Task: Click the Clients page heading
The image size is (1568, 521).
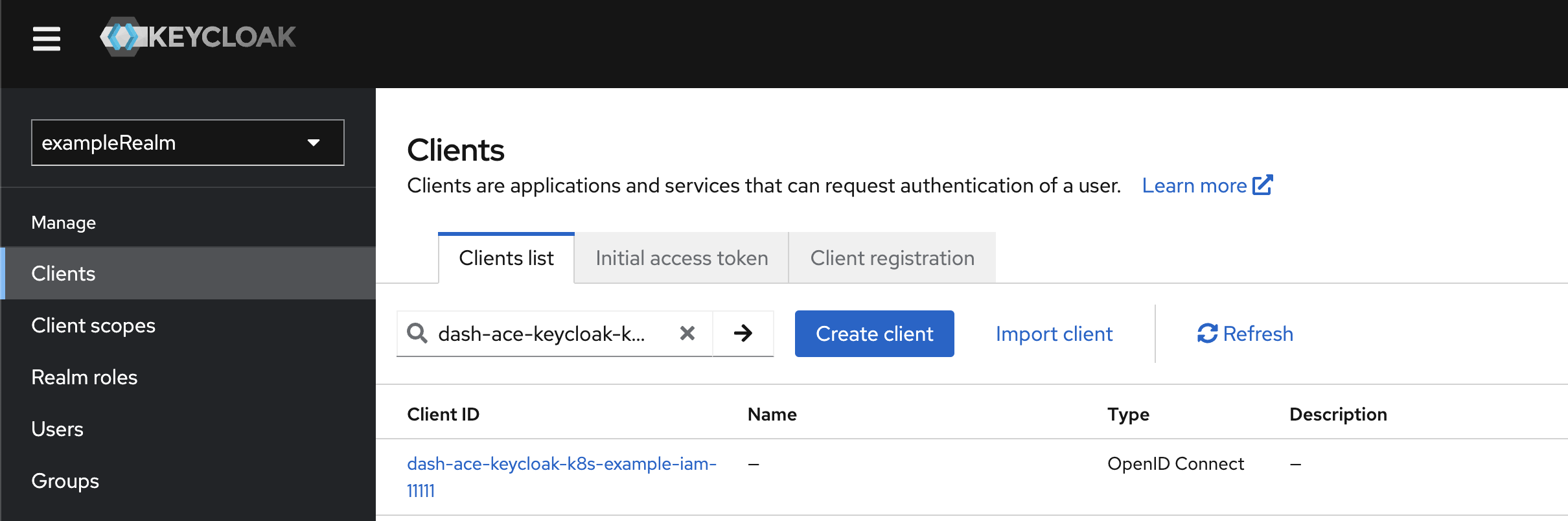Action: pos(455,150)
